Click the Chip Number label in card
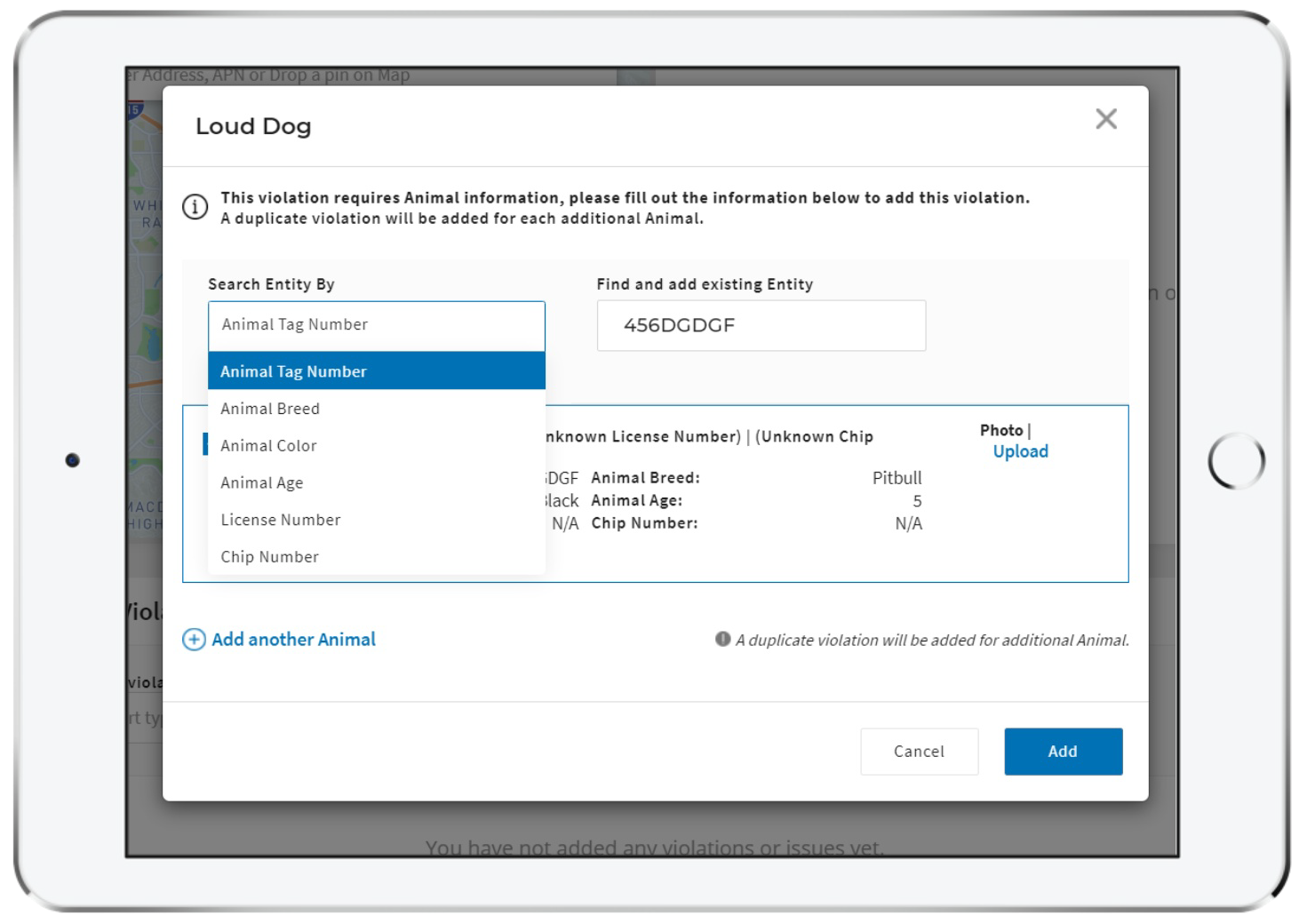 click(x=644, y=523)
